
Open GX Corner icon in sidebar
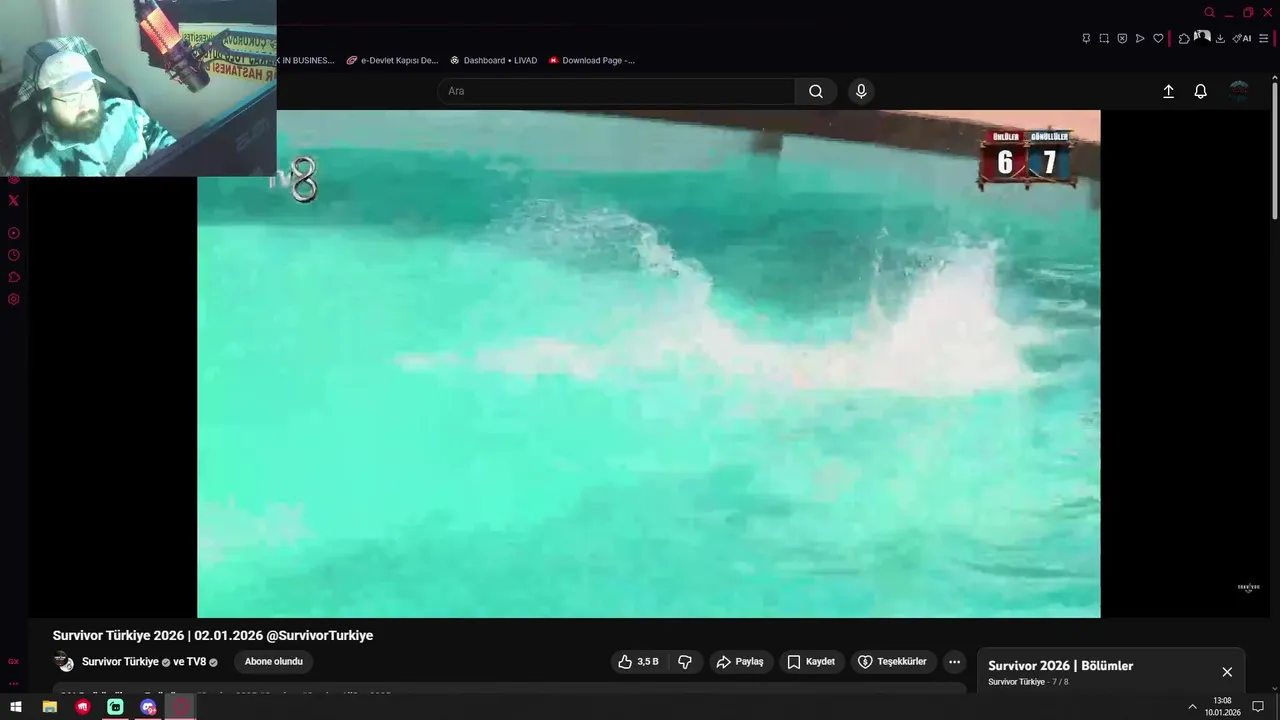point(13,661)
